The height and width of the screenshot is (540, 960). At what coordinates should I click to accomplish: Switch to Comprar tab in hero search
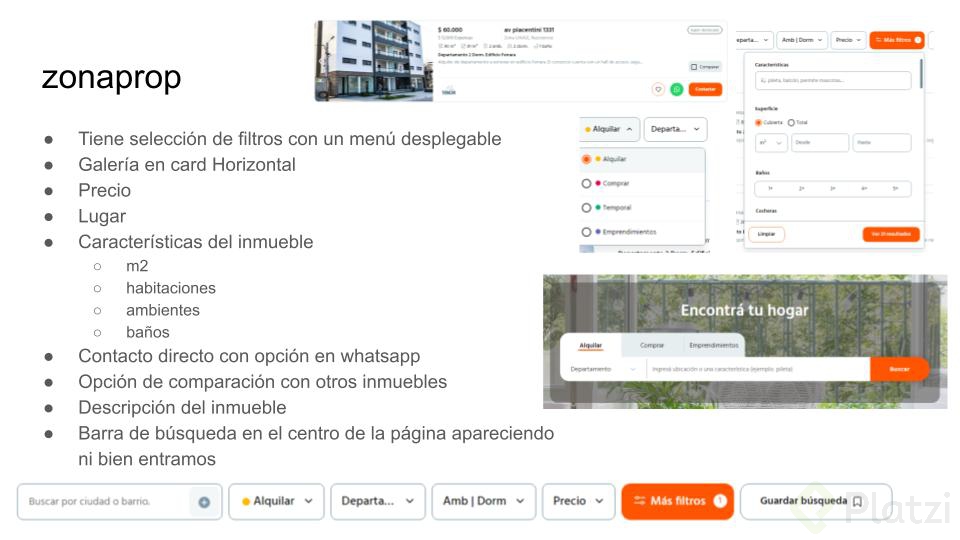click(x=652, y=346)
